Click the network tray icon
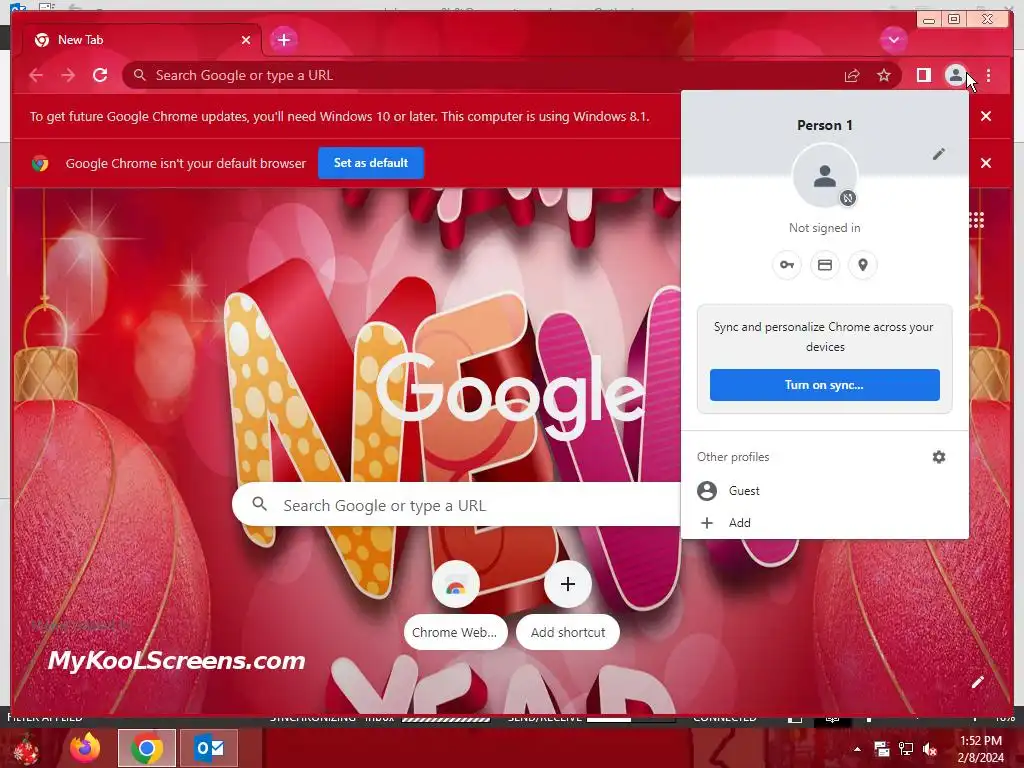This screenshot has width=1024, height=768. 906,749
